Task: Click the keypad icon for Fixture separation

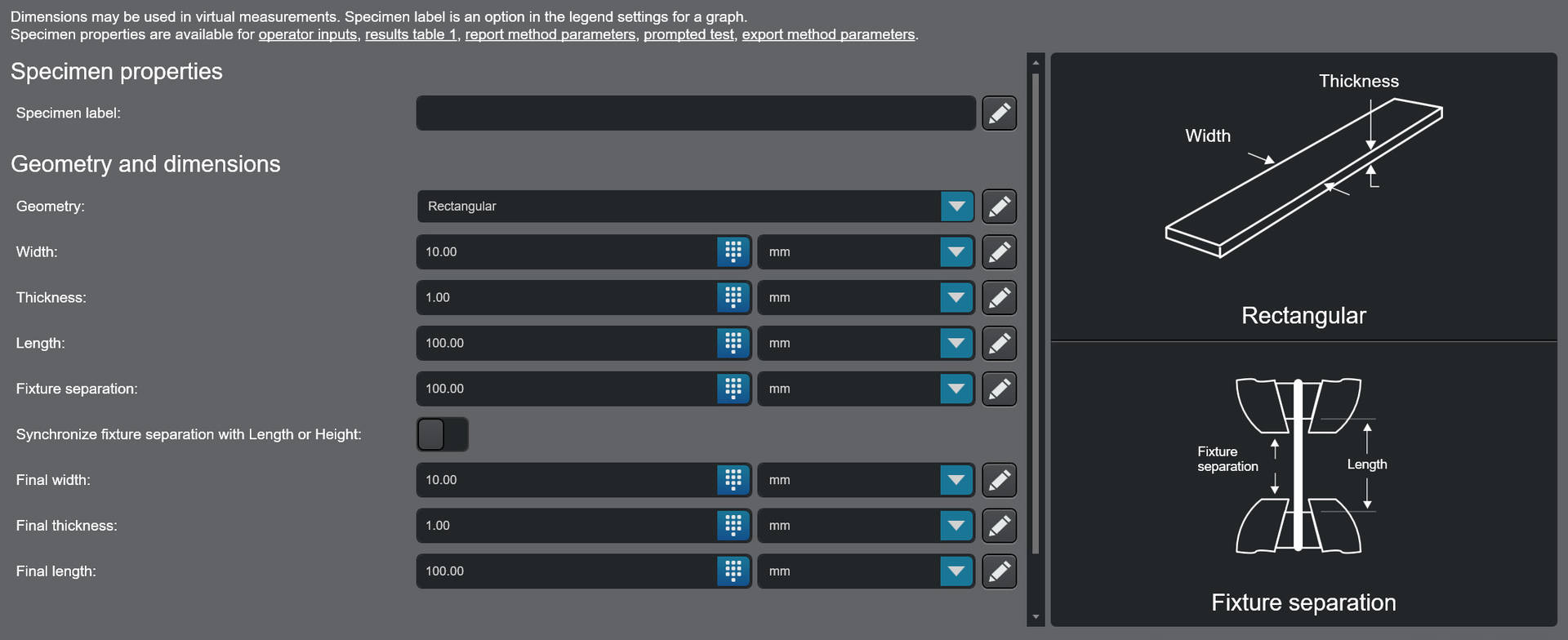Action: (733, 389)
